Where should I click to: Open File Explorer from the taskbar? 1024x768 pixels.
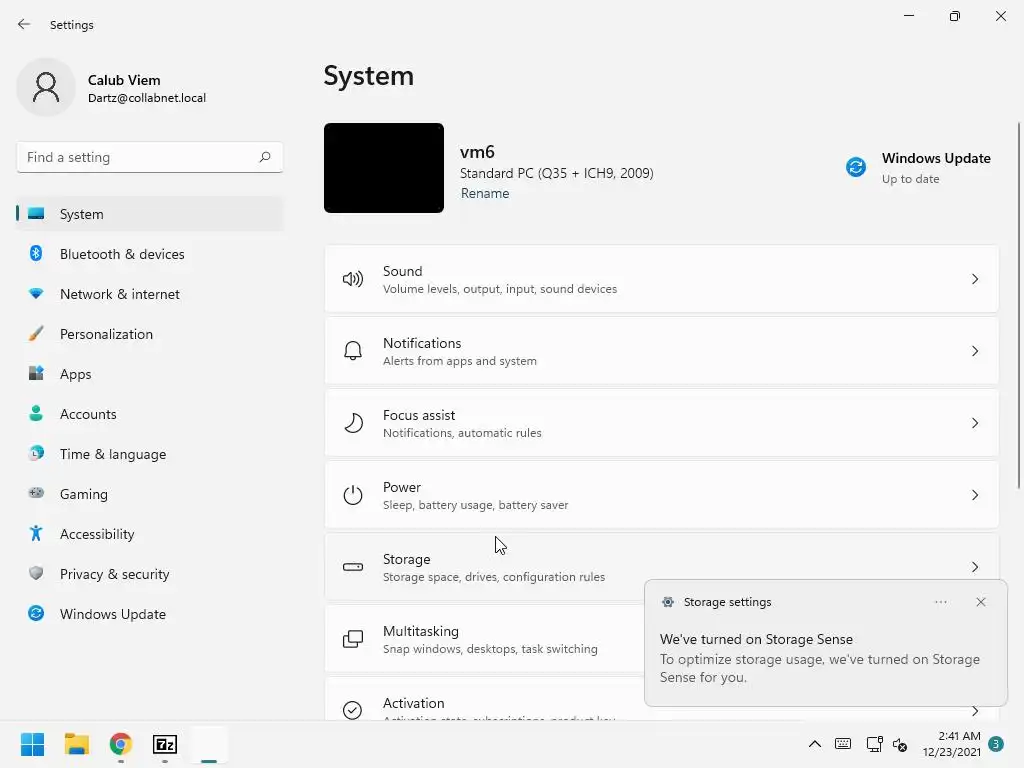pos(76,744)
